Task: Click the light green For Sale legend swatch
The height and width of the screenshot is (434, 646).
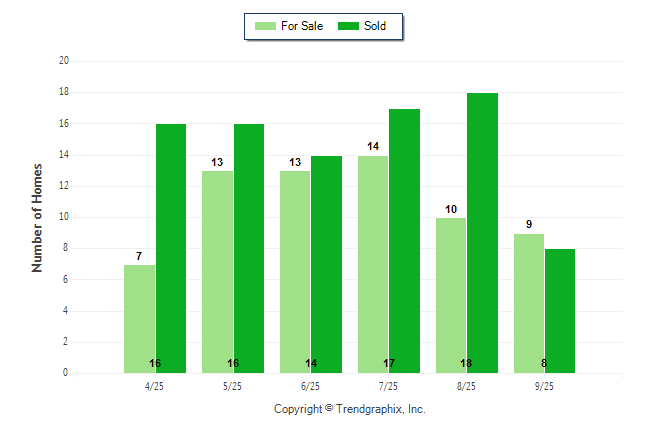Action: click(265, 26)
